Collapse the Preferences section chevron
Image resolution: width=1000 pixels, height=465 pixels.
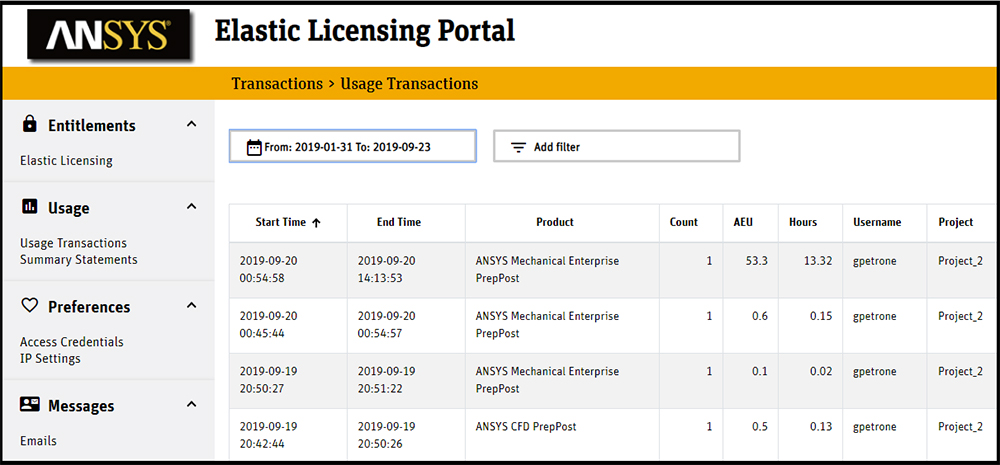point(191,306)
